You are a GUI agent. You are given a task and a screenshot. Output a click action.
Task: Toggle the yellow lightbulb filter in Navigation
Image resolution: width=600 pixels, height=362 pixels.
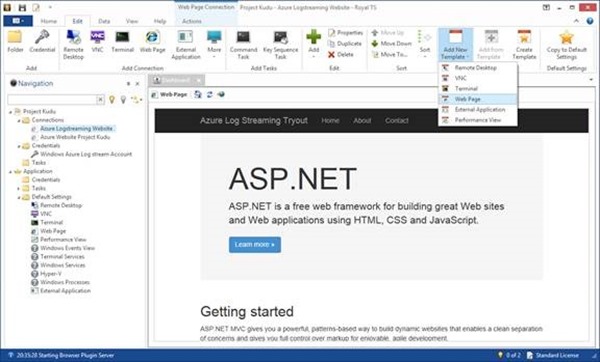(112, 100)
